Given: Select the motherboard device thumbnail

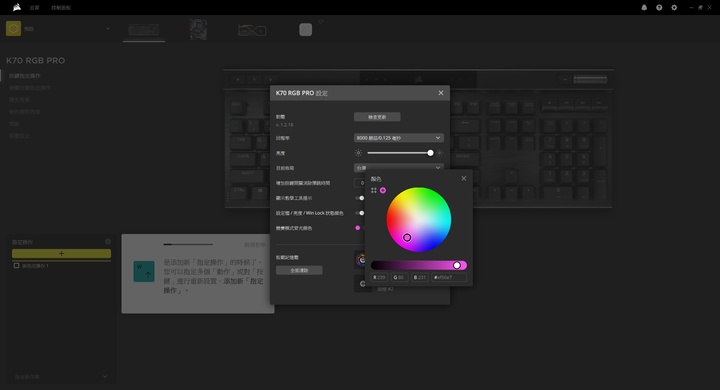Looking at the screenshot, I should [198, 29].
